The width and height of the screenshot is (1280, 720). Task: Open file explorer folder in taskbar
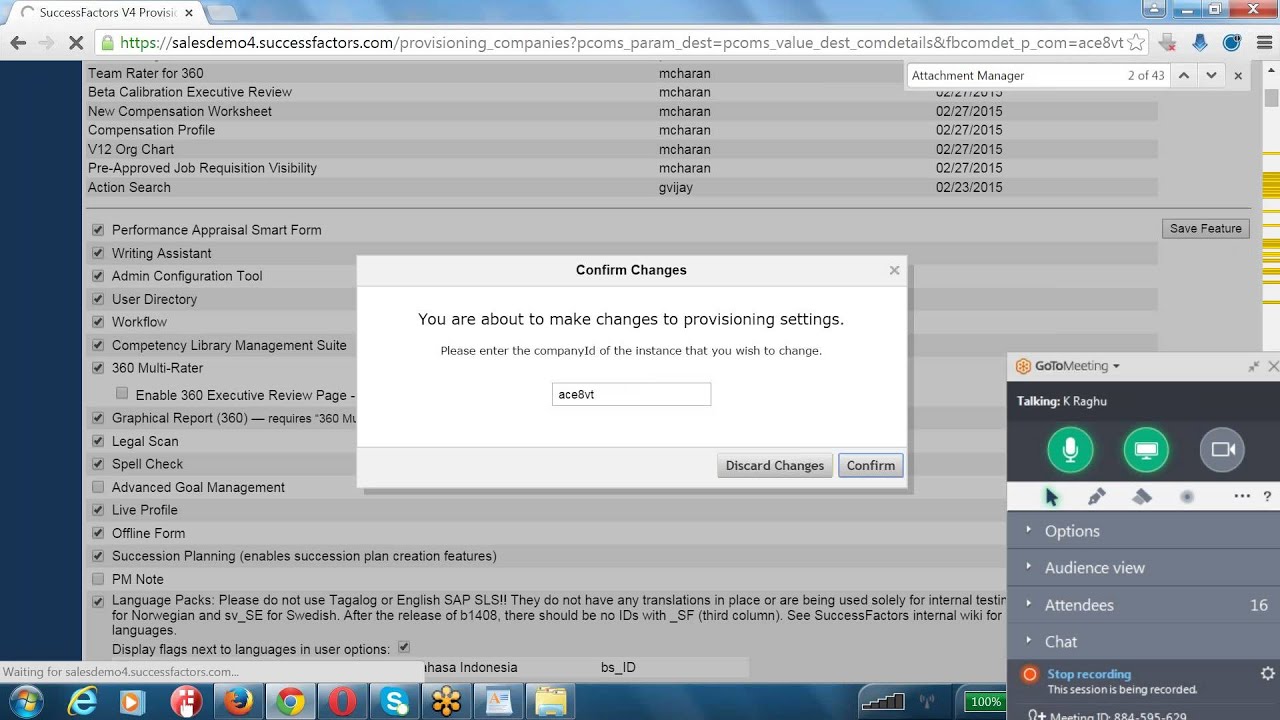pyautogui.click(x=550, y=701)
